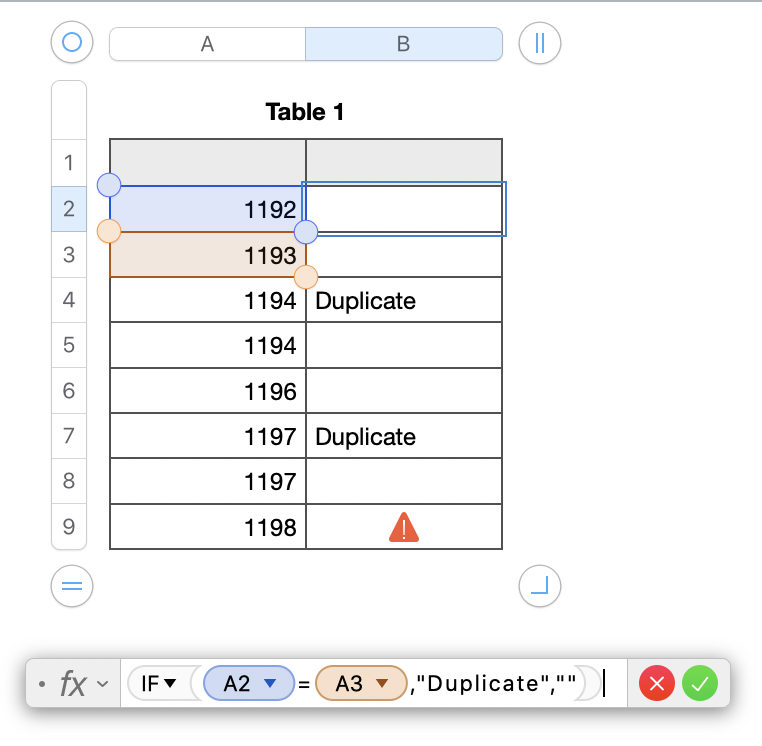
Task: Open the fx function menu
Action: coord(78,684)
